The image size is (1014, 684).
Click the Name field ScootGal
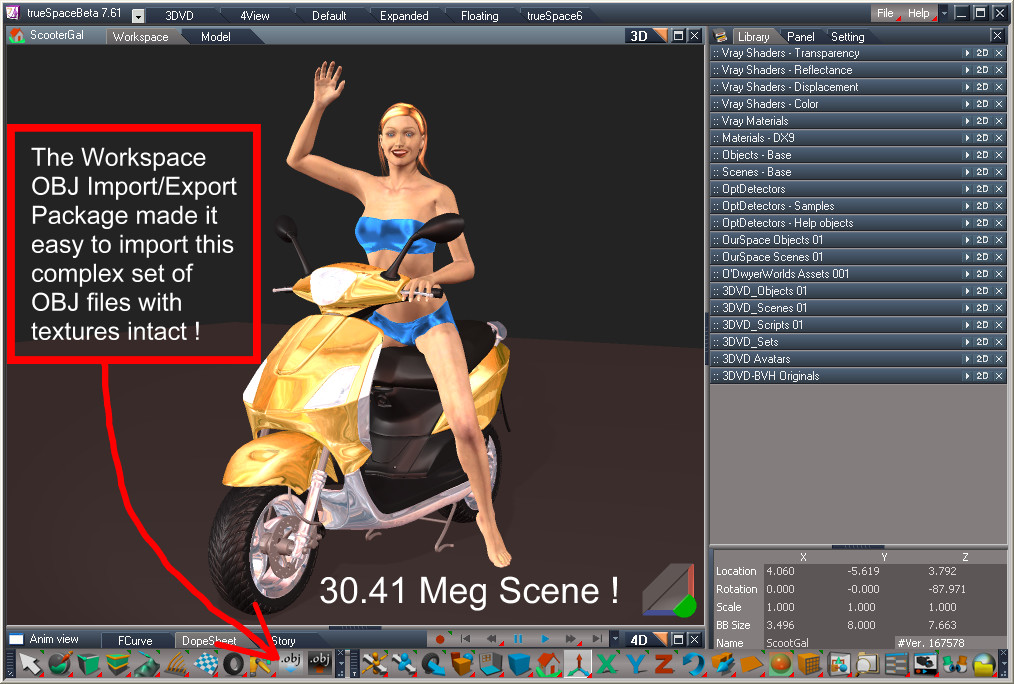[828, 643]
